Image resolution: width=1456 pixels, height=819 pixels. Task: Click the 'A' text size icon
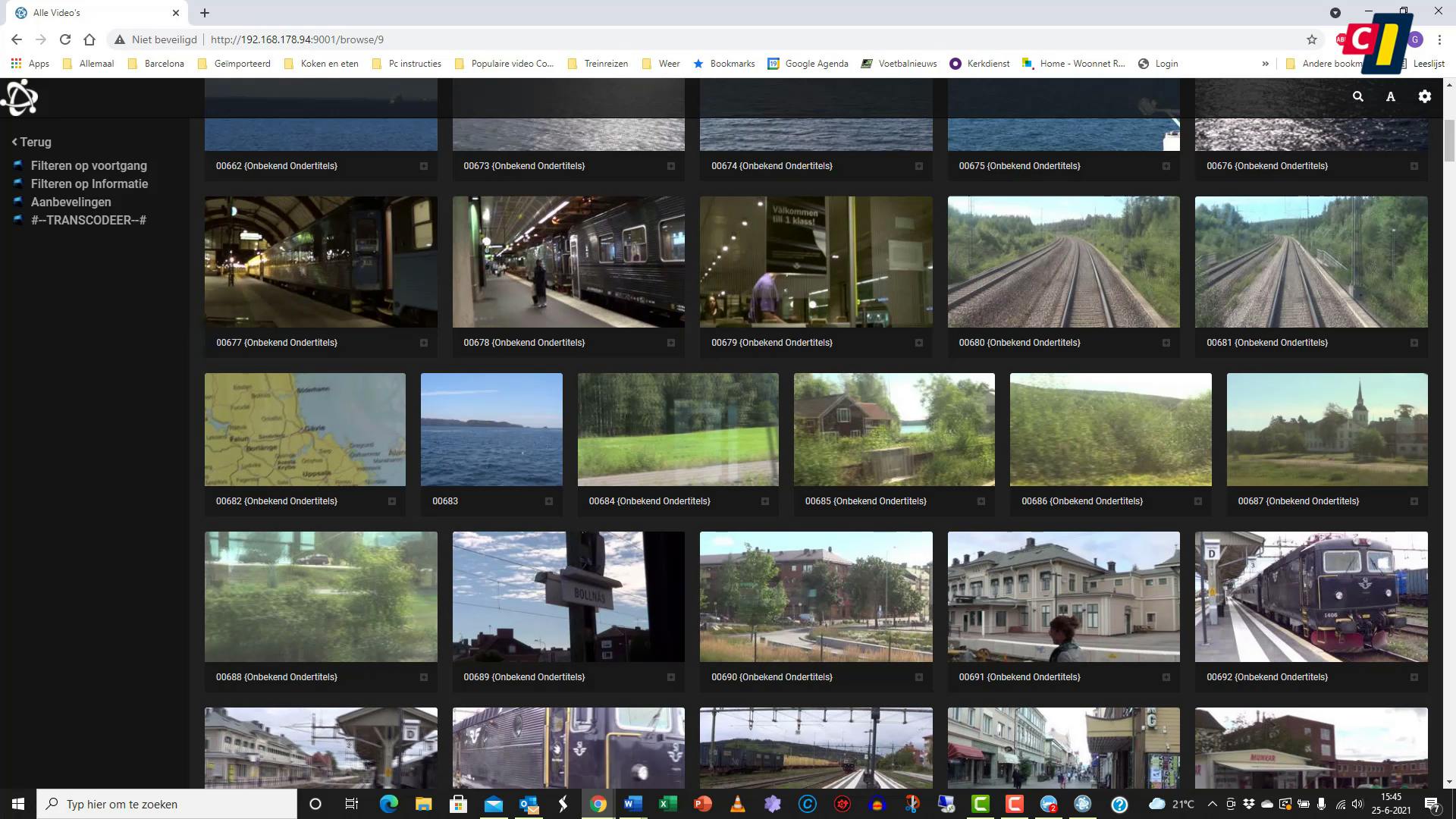click(1390, 96)
